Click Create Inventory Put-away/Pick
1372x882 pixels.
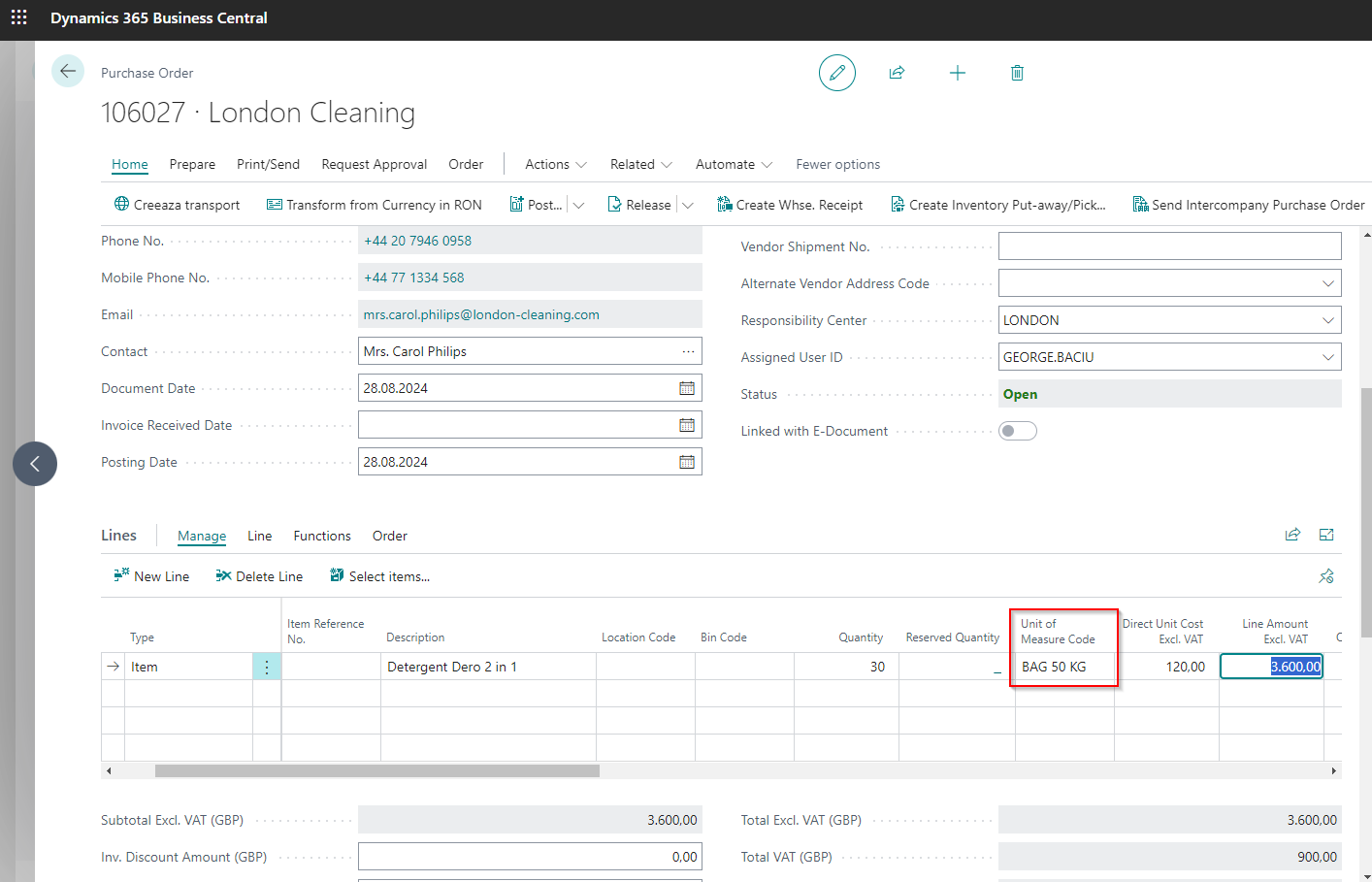click(x=997, y=205)
